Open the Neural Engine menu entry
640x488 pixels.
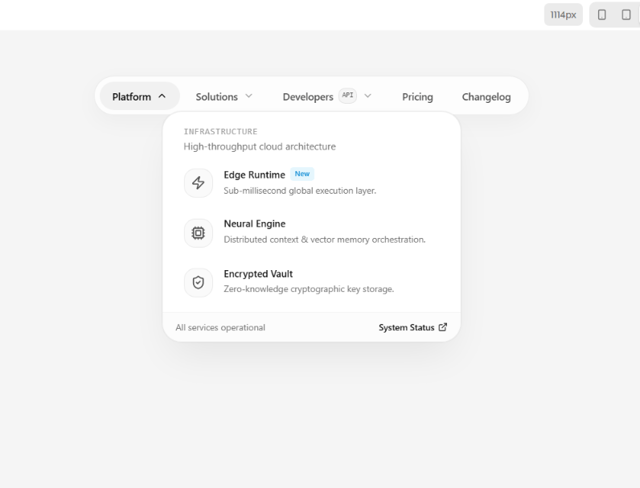[x=311, y=233]
